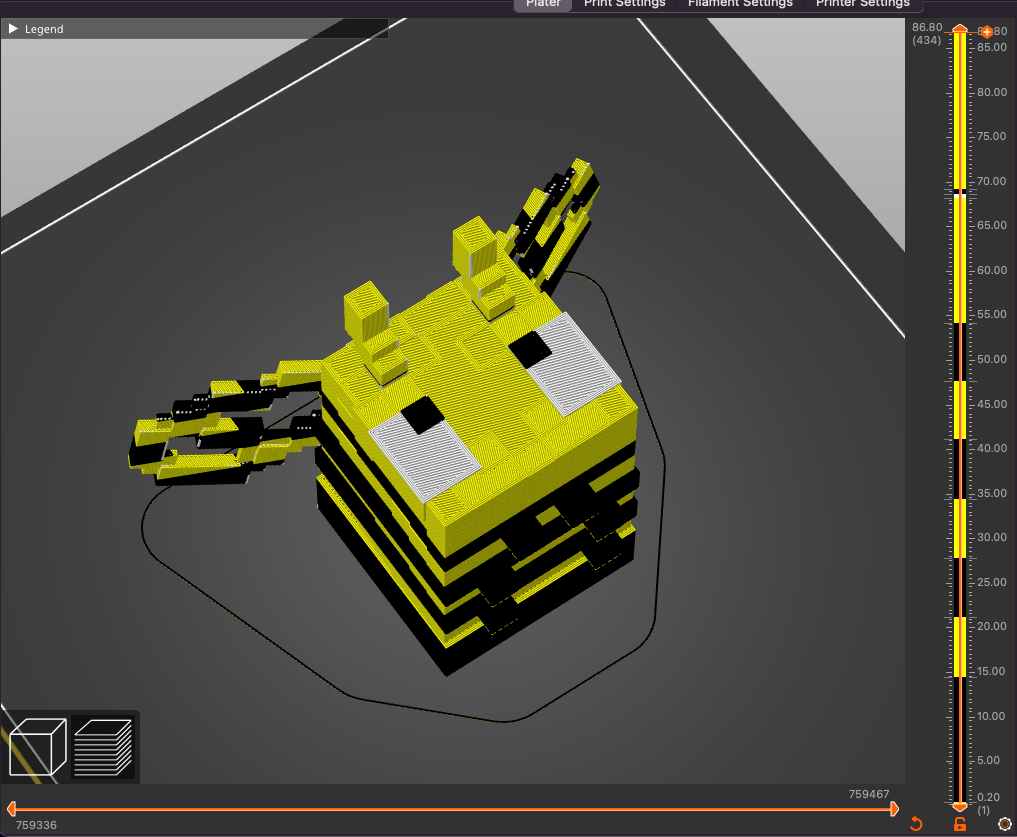Screen dimensions: 1017x837
Task: Switch to the sliced layers preview view
Action: (x=103, y=747)
